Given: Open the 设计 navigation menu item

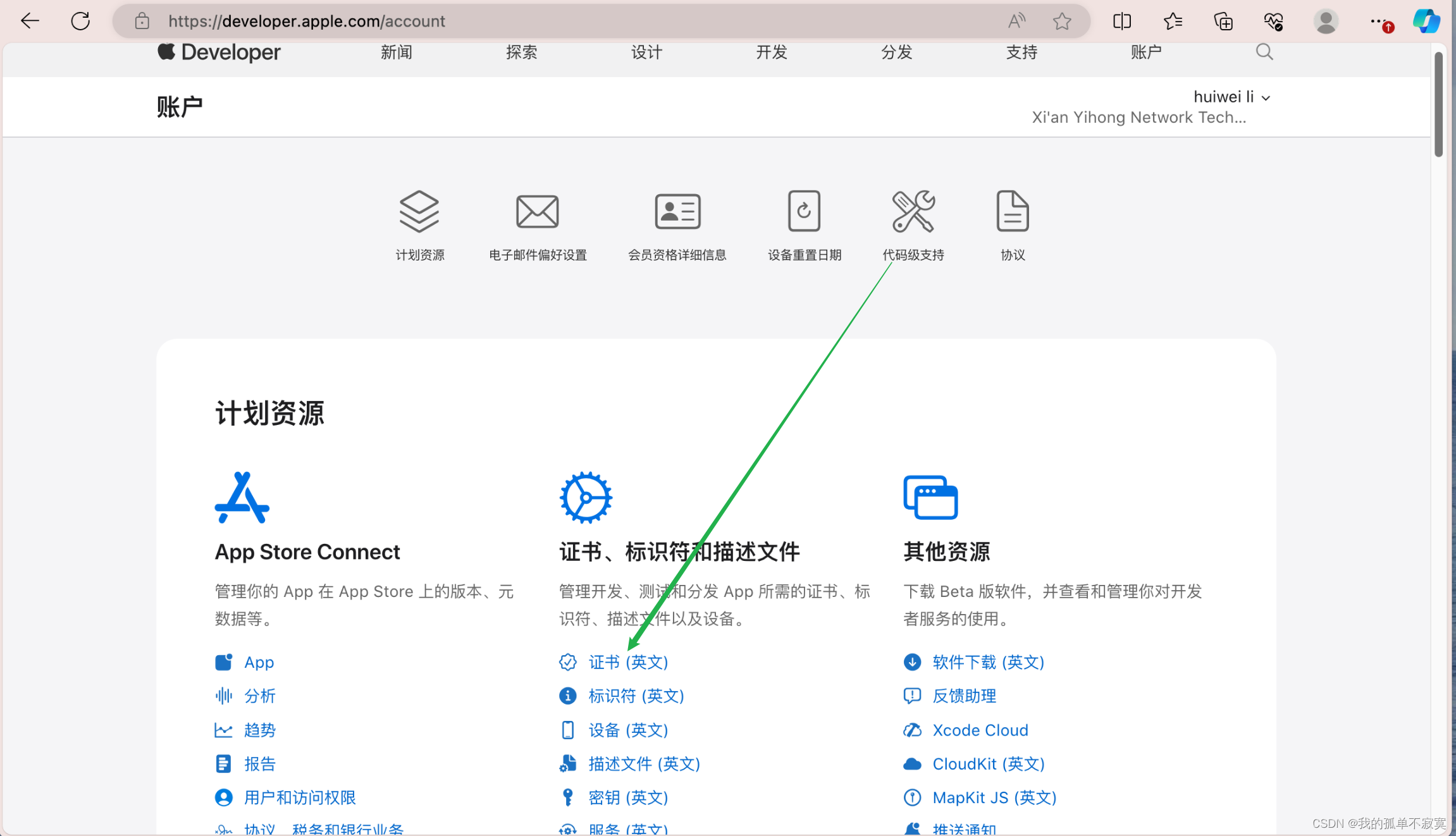Looking at the screenshot, I should (x=647, y=52).
